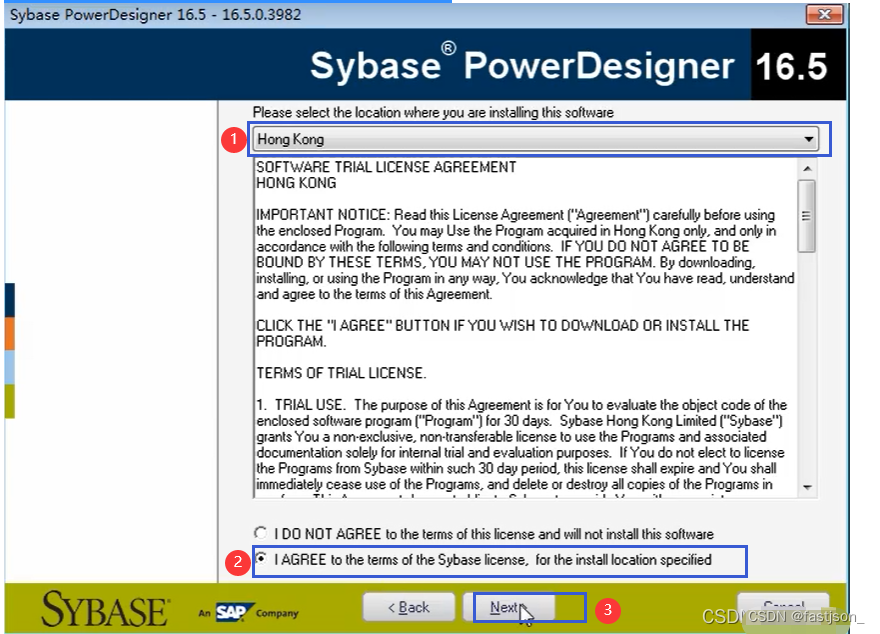This screenshot has width=880, height=634.
Task: Go back with the Back button
Action: pyautogui.click(x=409, y=607)
